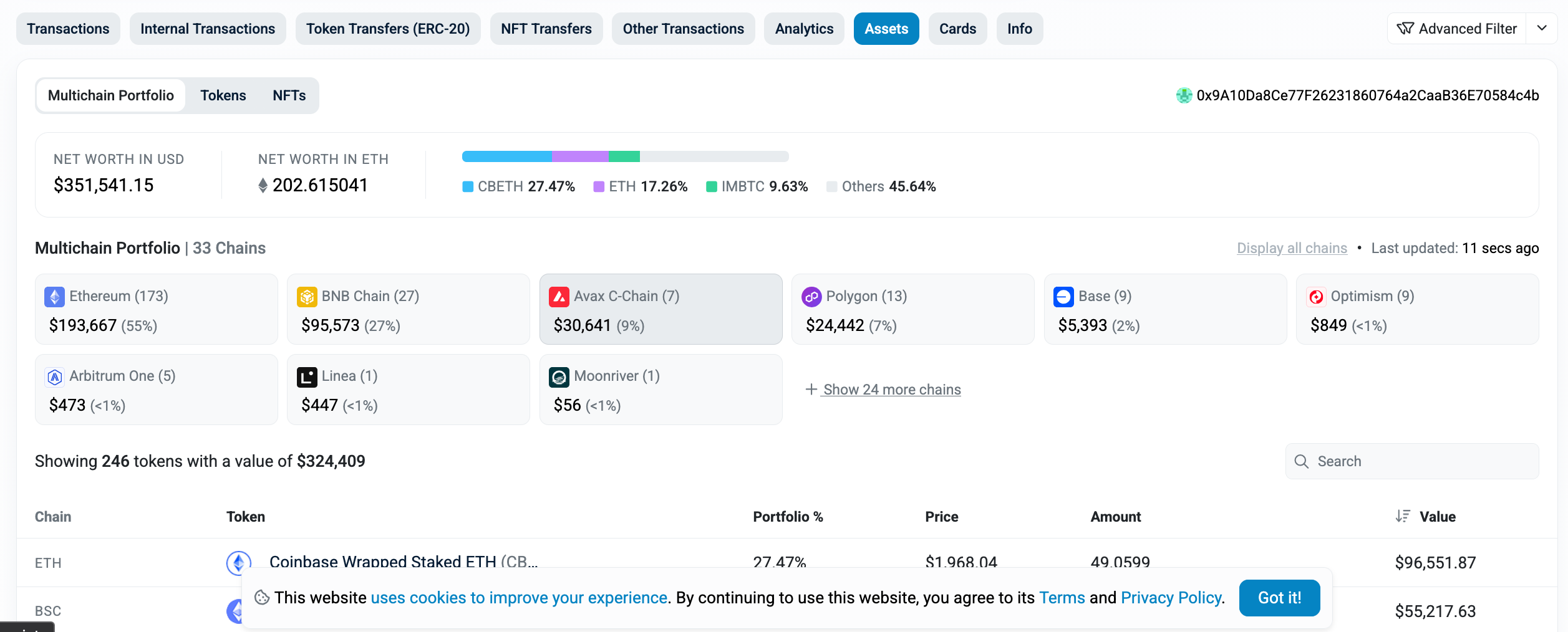Go to the NFT Transfers tab

(546, 29)
